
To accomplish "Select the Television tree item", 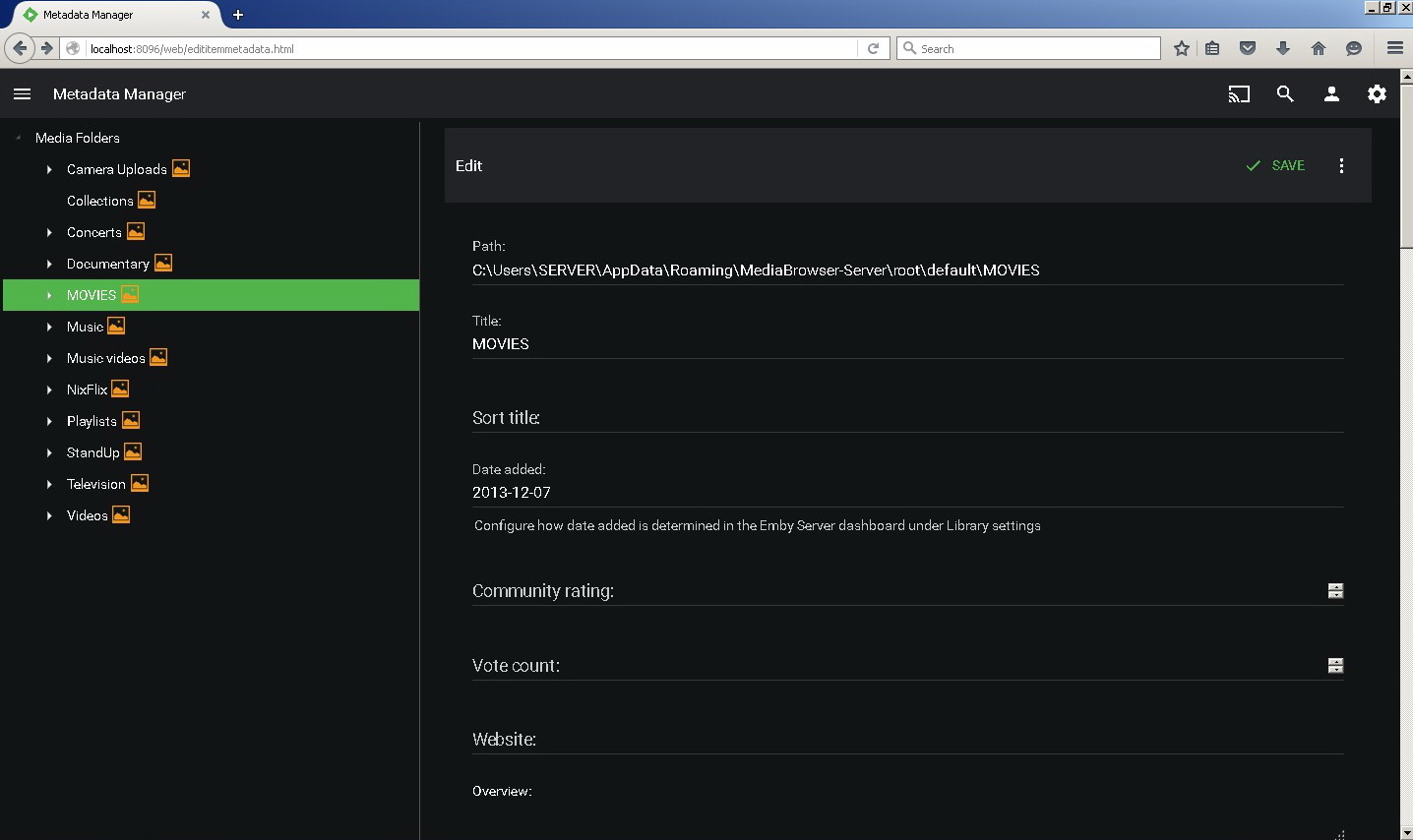I will pos(96,484).
